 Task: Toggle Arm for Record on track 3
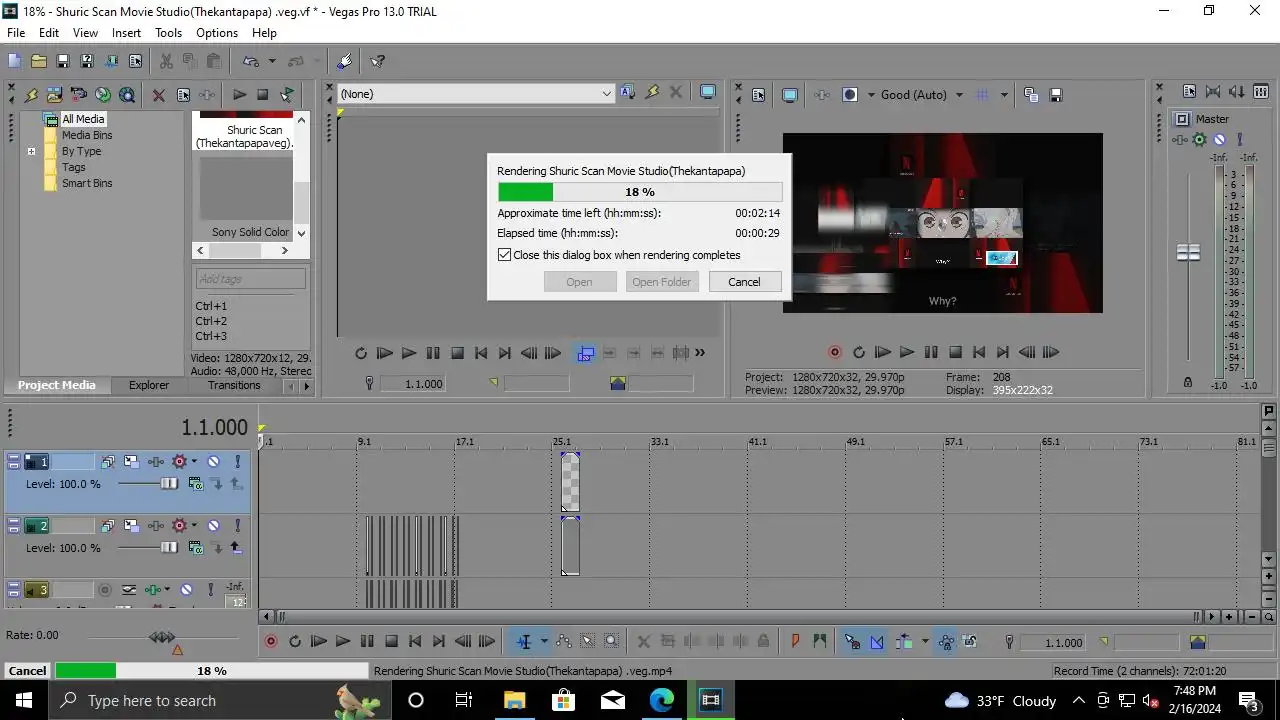pos(105,590)
